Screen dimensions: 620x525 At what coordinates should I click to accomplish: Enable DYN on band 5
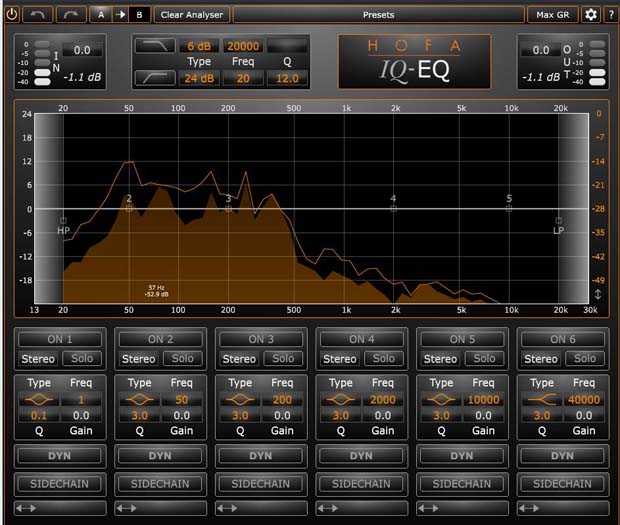pyautogui.click(x=462, y=456)
